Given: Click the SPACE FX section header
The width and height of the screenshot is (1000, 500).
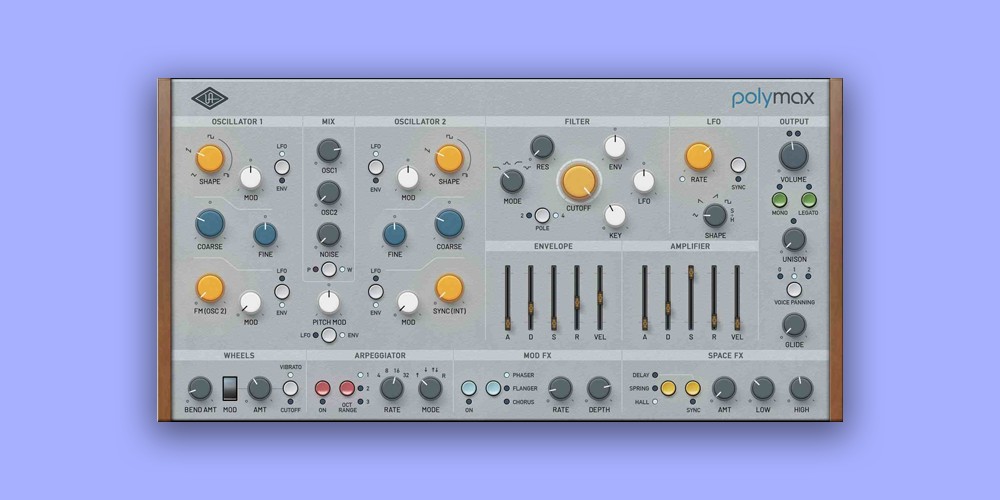Looking at the screenshot, I should pos(725,355).
